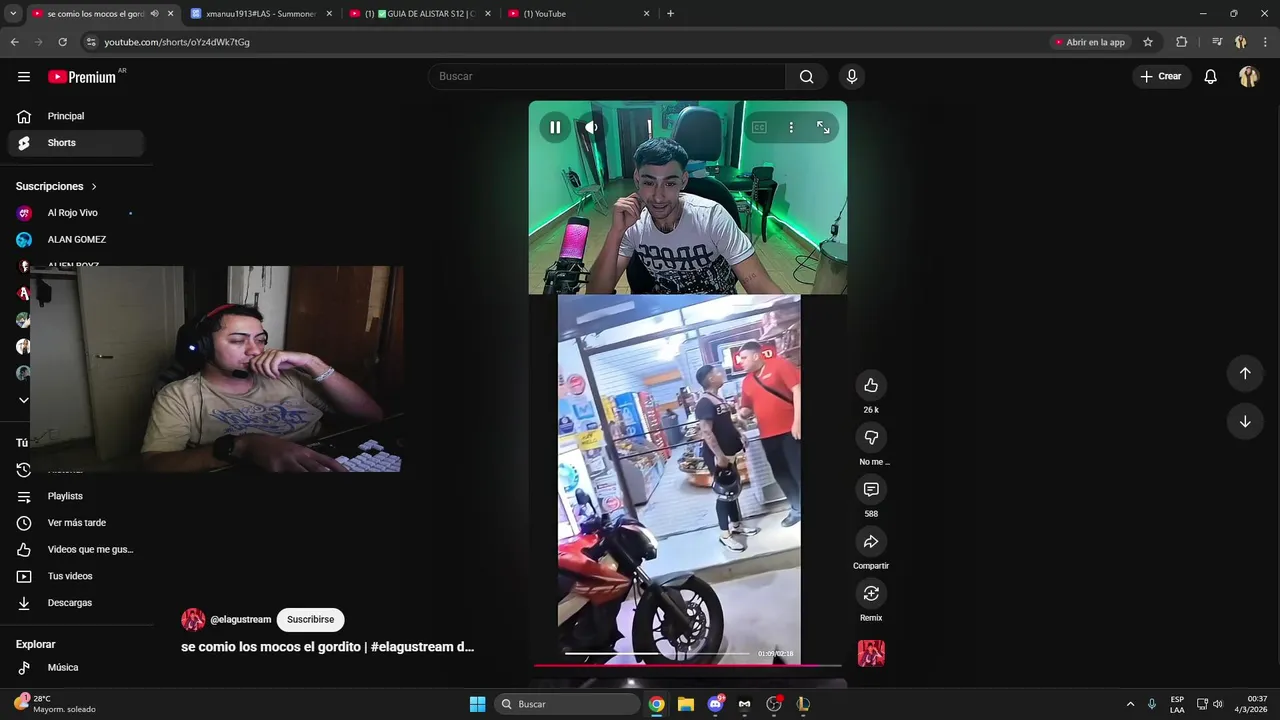Screen dimensions: 1280x720
Task: Open the sound source thumbnail
Action: pos(871,653)
